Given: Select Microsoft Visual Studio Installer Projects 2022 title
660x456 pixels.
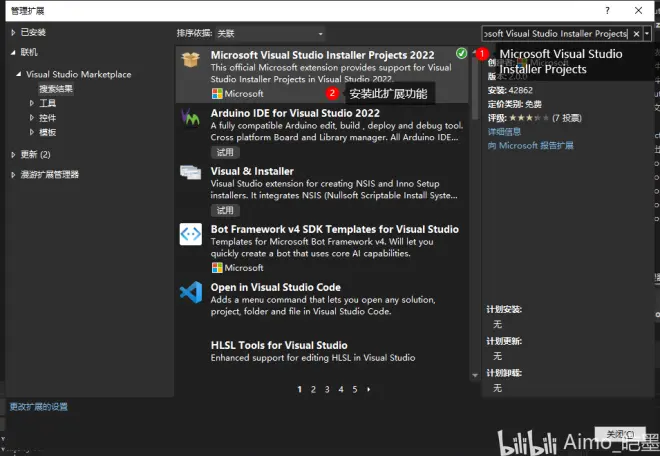Looking at the screenshot, I should click(x=322, y=55).
